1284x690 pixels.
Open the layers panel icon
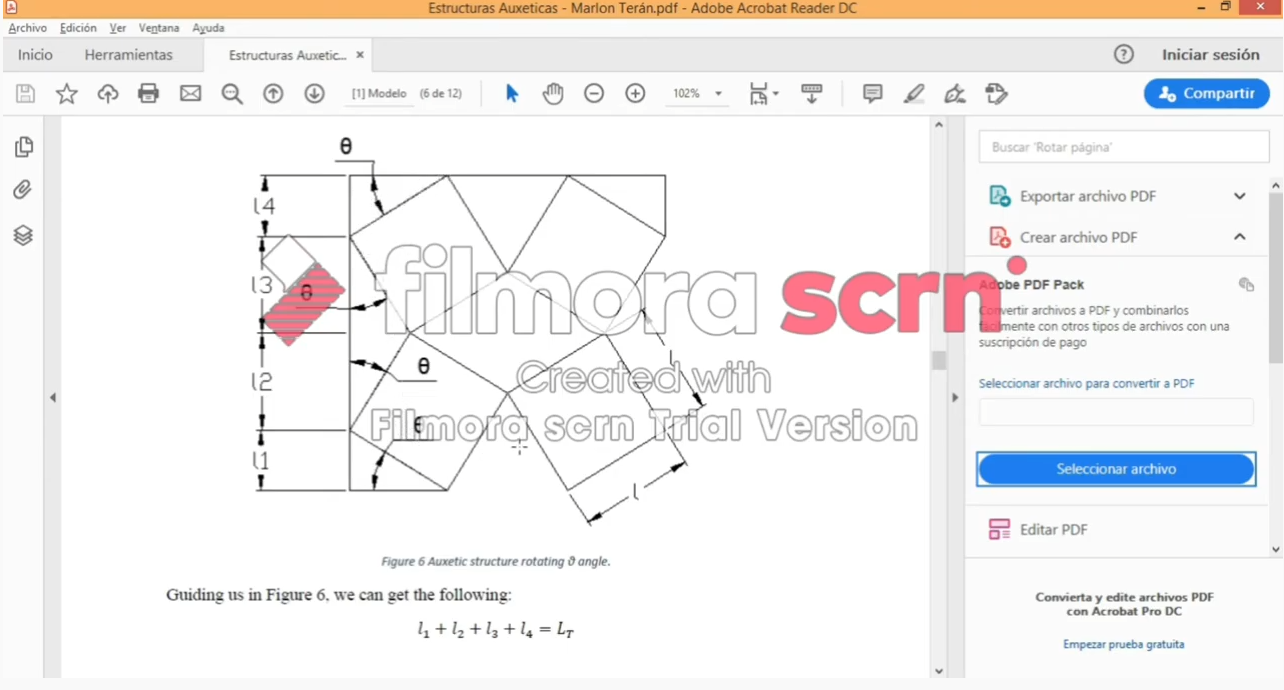click(23, 236)
